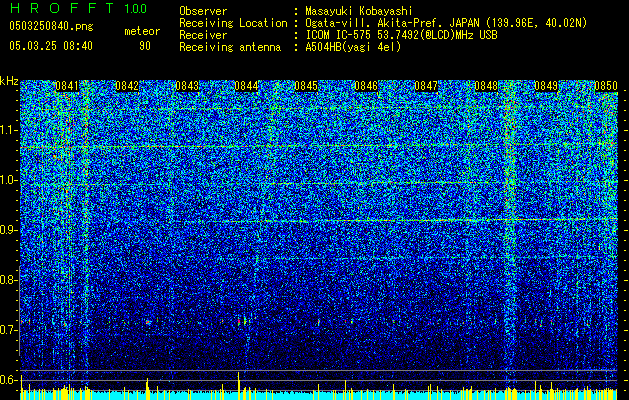Click the 0843 time marker
The width and height of the screenshot is (629, 400).
pyautogui.click(x=187, y=86)
